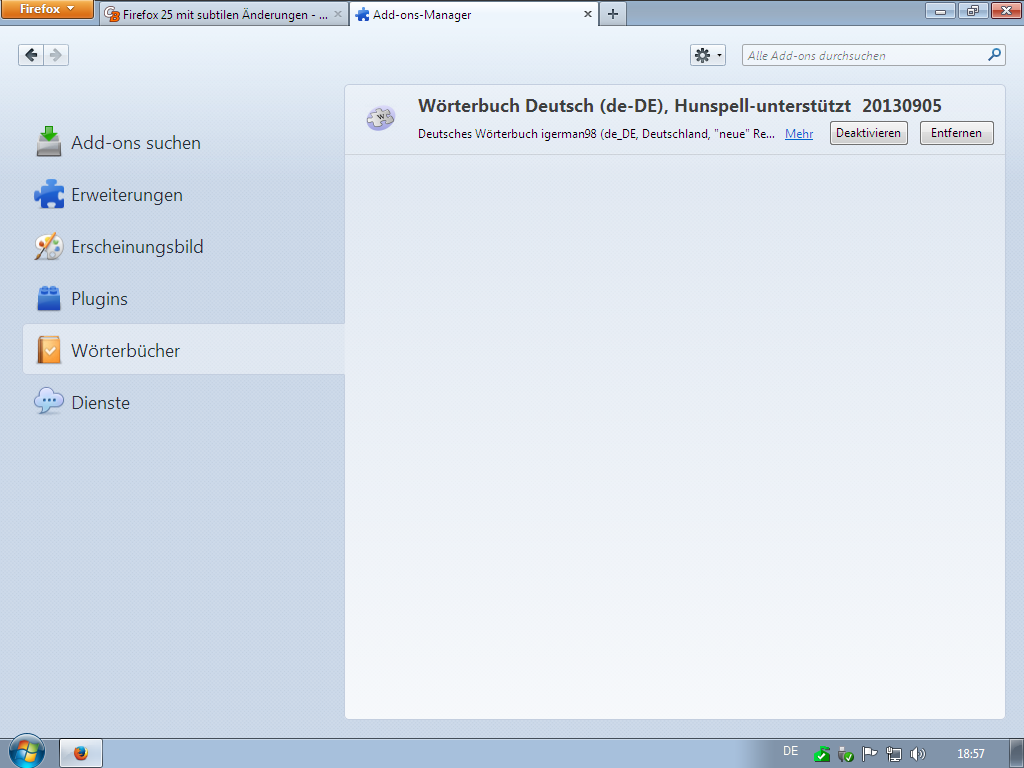This screenshot has width=1024, height=768.
Task: Click the Show Desktop strip on the taskbar
Action: (1017, 754)
